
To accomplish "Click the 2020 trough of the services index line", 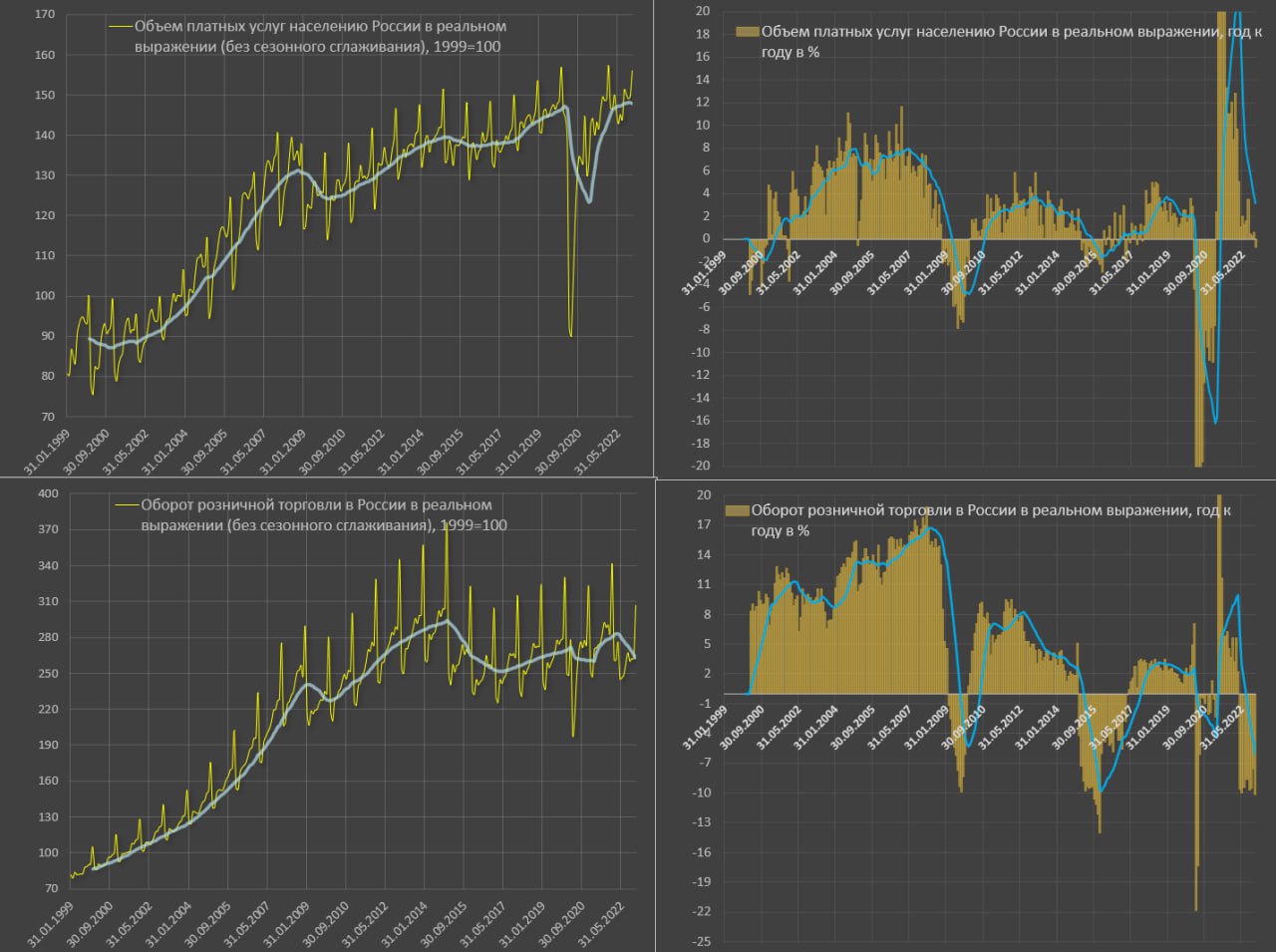I will [570, 335].
